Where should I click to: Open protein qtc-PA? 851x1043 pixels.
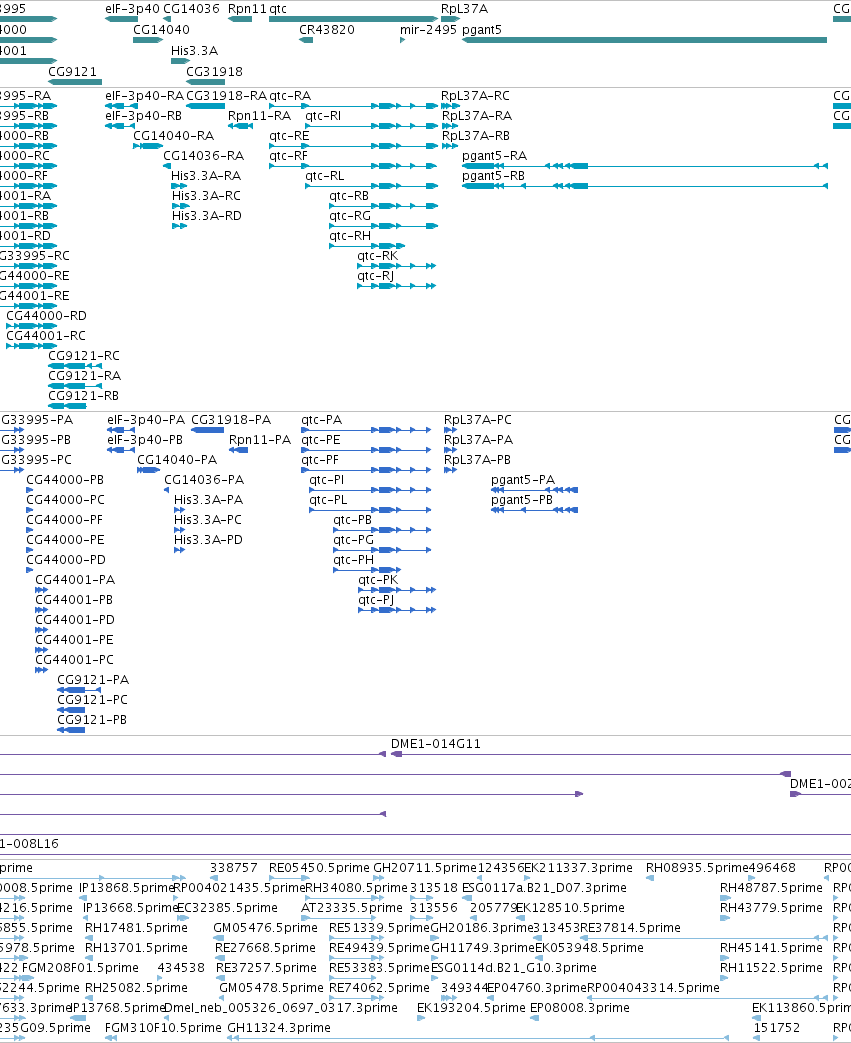click(x=321, y=420)
